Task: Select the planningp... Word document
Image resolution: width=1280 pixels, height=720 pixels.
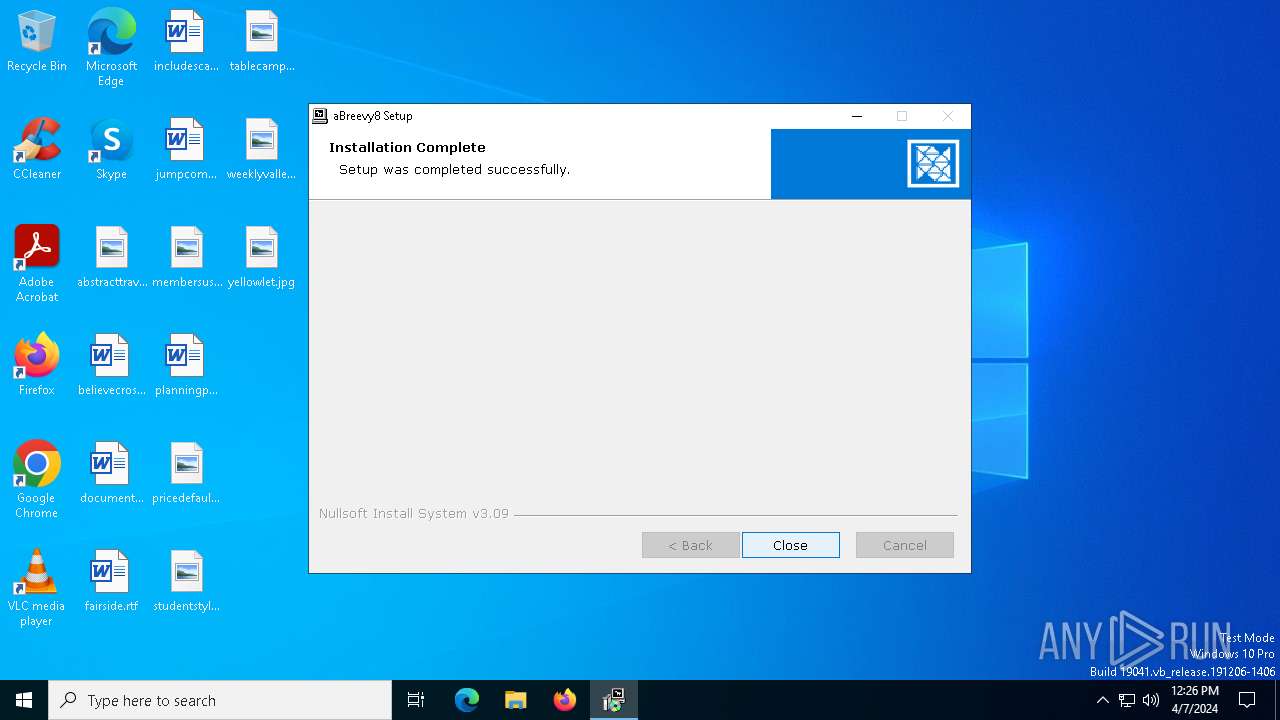Action: 186,366
